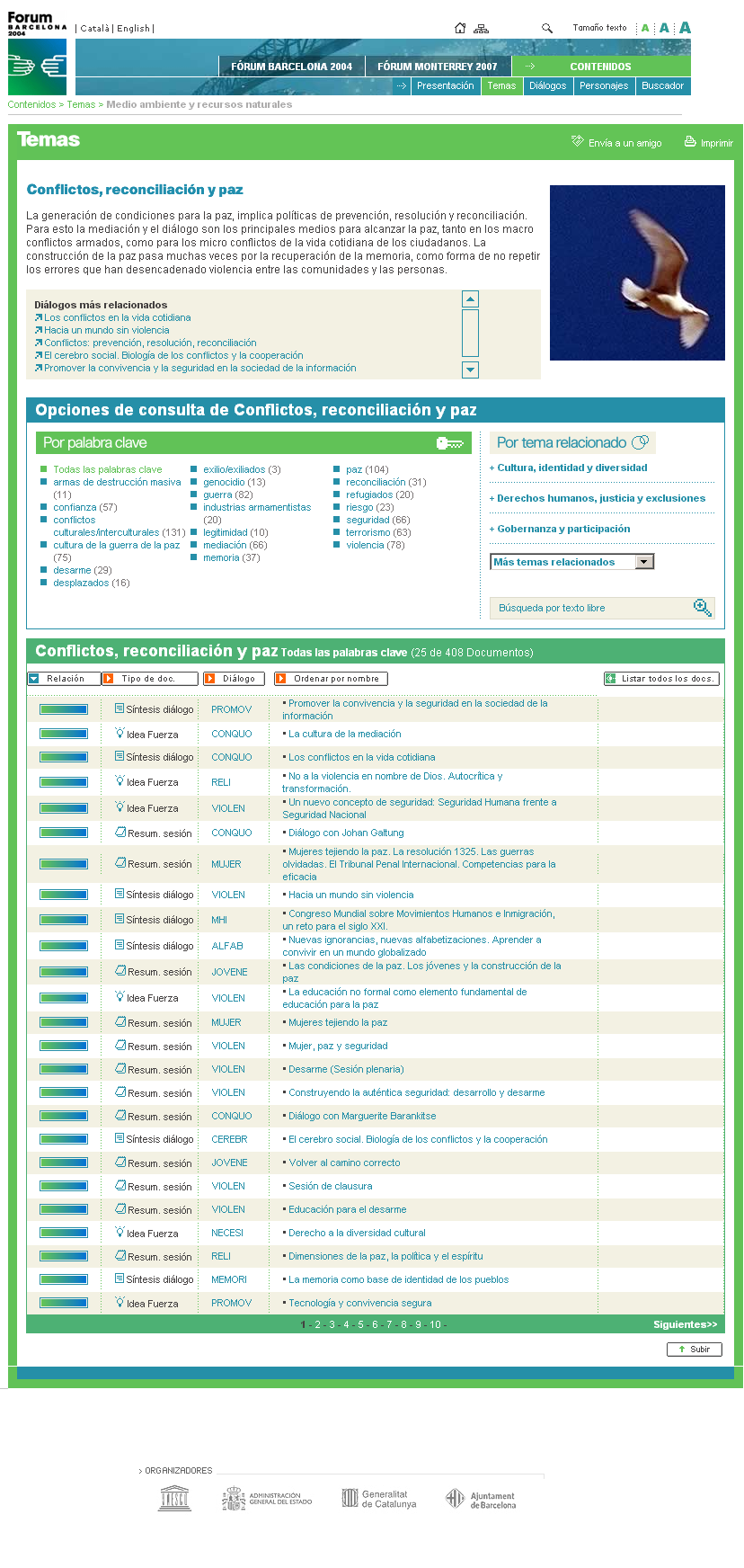Image resolution: width=744 pixels, height=1568 pixels.
Task: Click the home icon in header
Action: point(460,28)
